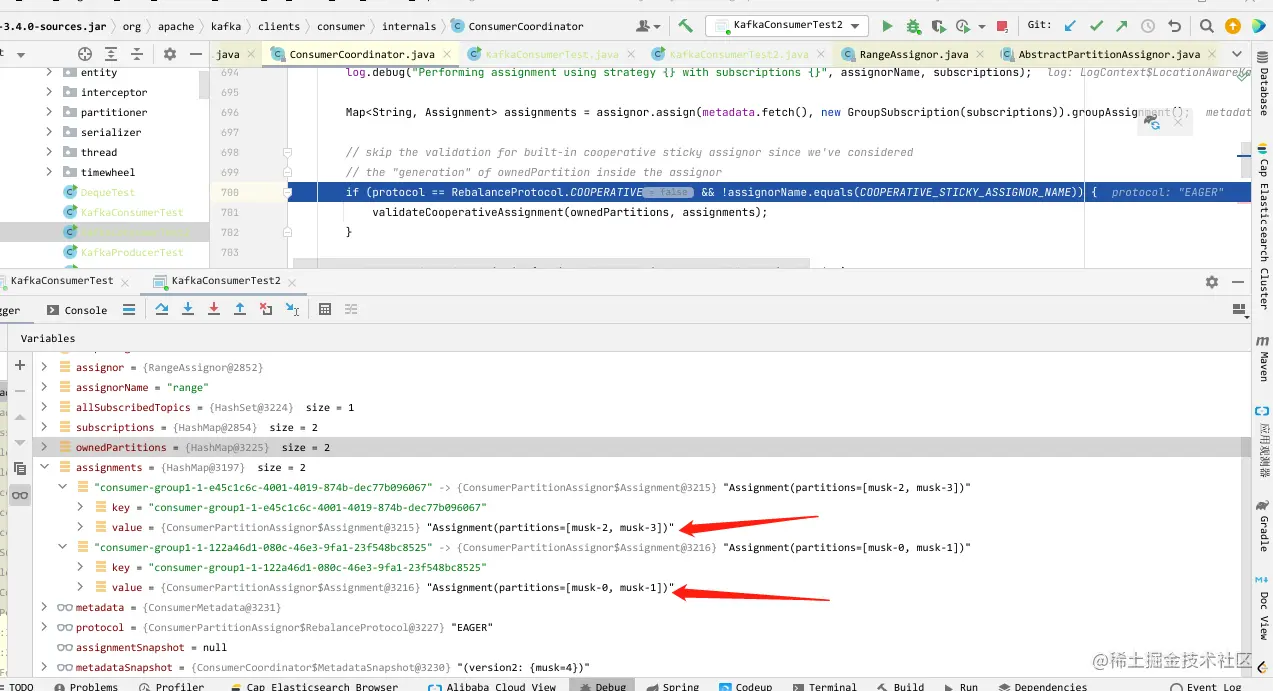Click Force Step Into red arrow icon
The height and width of the screenshot is (691, 1273).
[x=214, y=310]
